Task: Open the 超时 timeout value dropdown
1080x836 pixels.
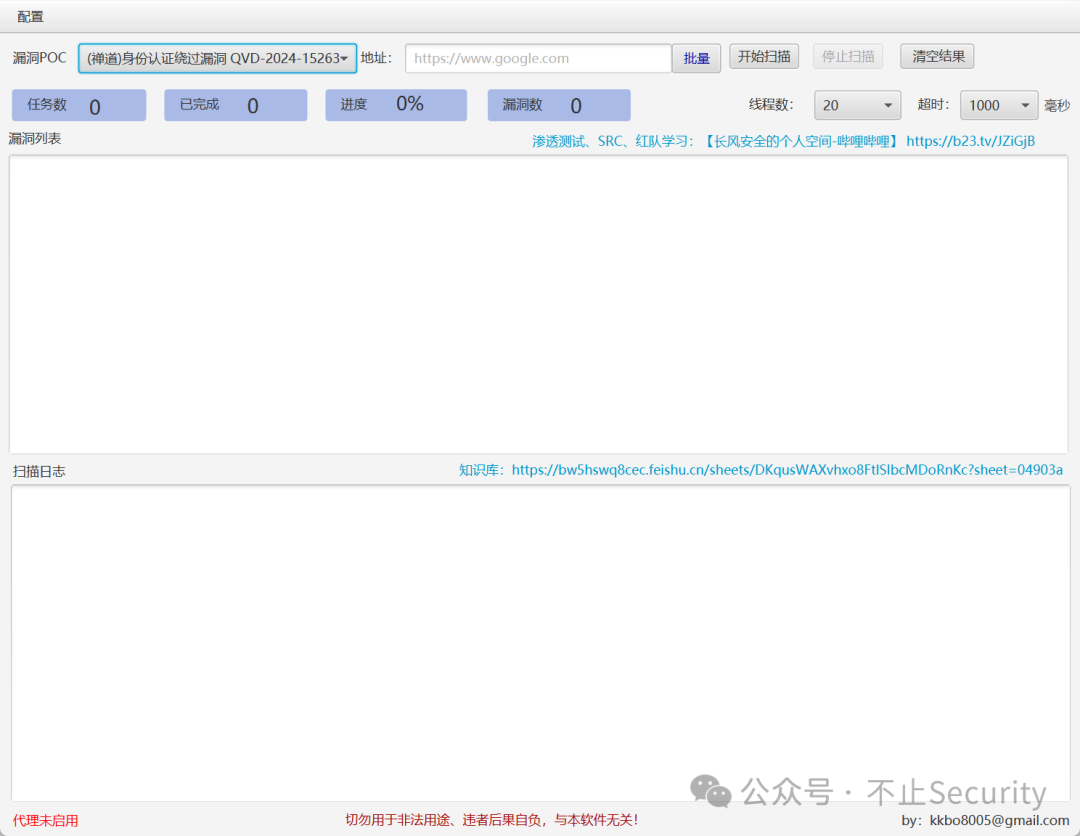Action: tap(998, 104)
